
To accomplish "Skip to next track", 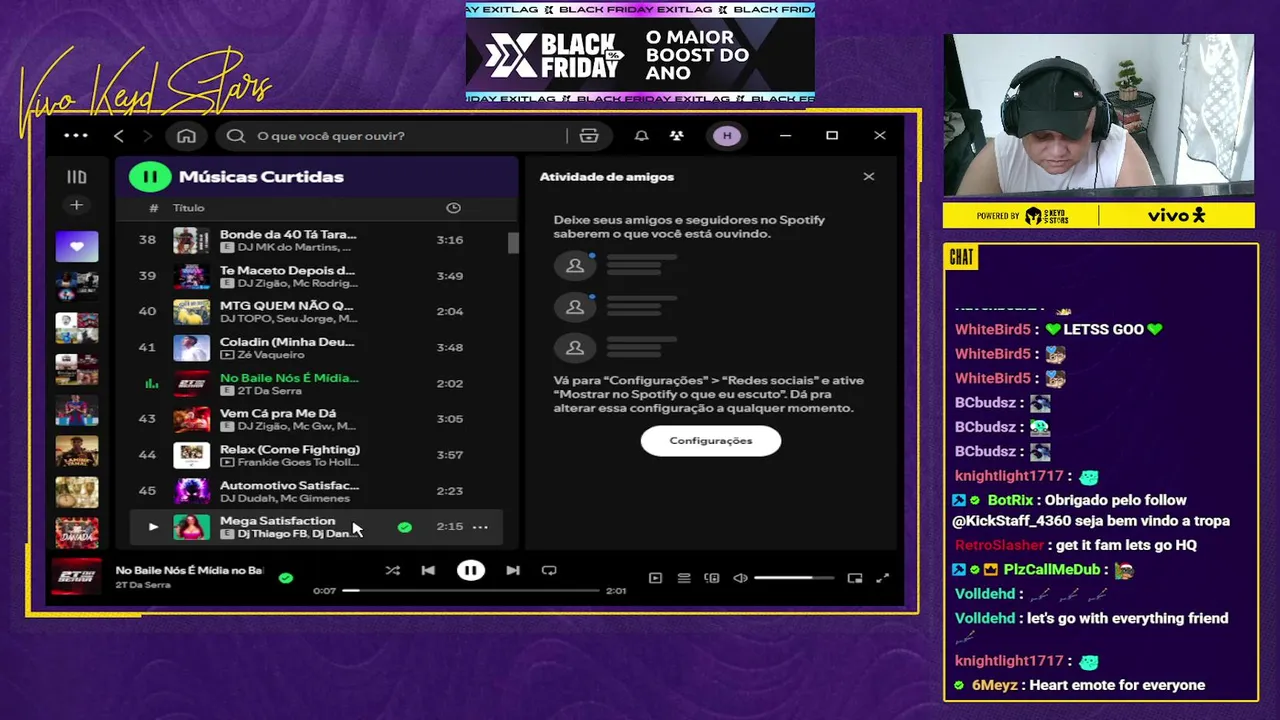I will [513, 570].
